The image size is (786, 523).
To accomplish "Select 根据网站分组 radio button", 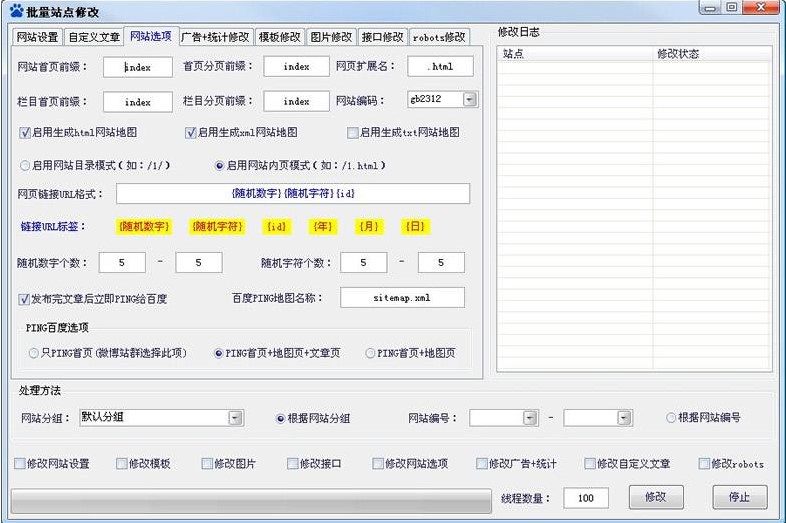I will click(x=280, y=419).
